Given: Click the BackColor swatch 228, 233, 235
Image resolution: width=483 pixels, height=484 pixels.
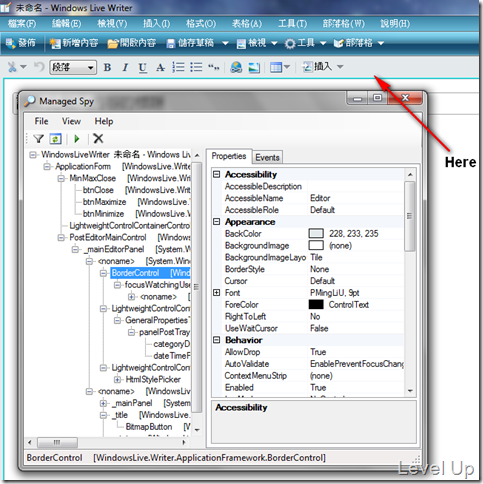Looking at the screenshot, I should [x=316, y=234].
